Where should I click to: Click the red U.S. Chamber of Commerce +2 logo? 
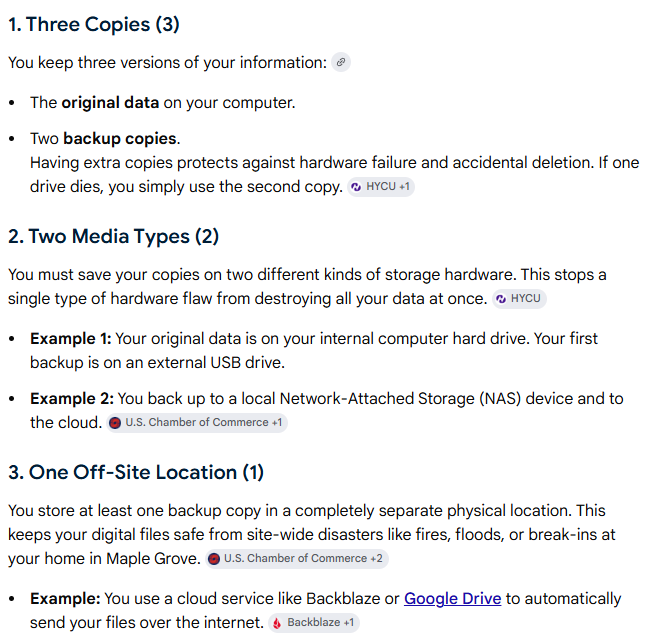[214, 559]
